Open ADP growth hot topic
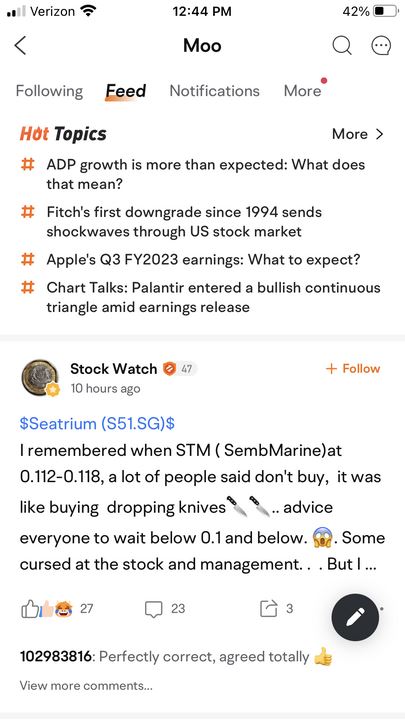The image size is (405, 720). 205,174
